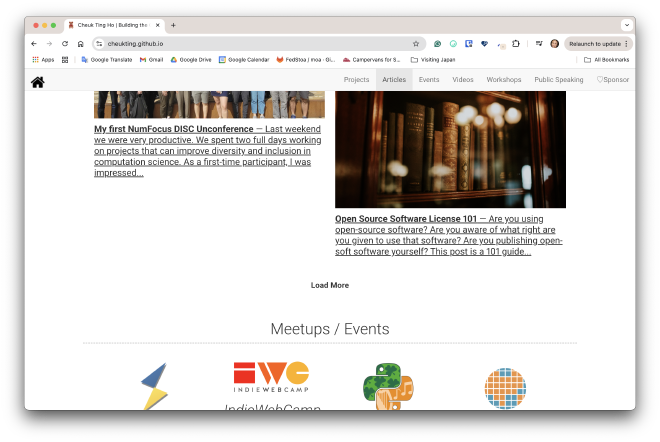Screen dimensions: 660x442
Task: Open the Apps grid bookmark
Action: [43, 60]
